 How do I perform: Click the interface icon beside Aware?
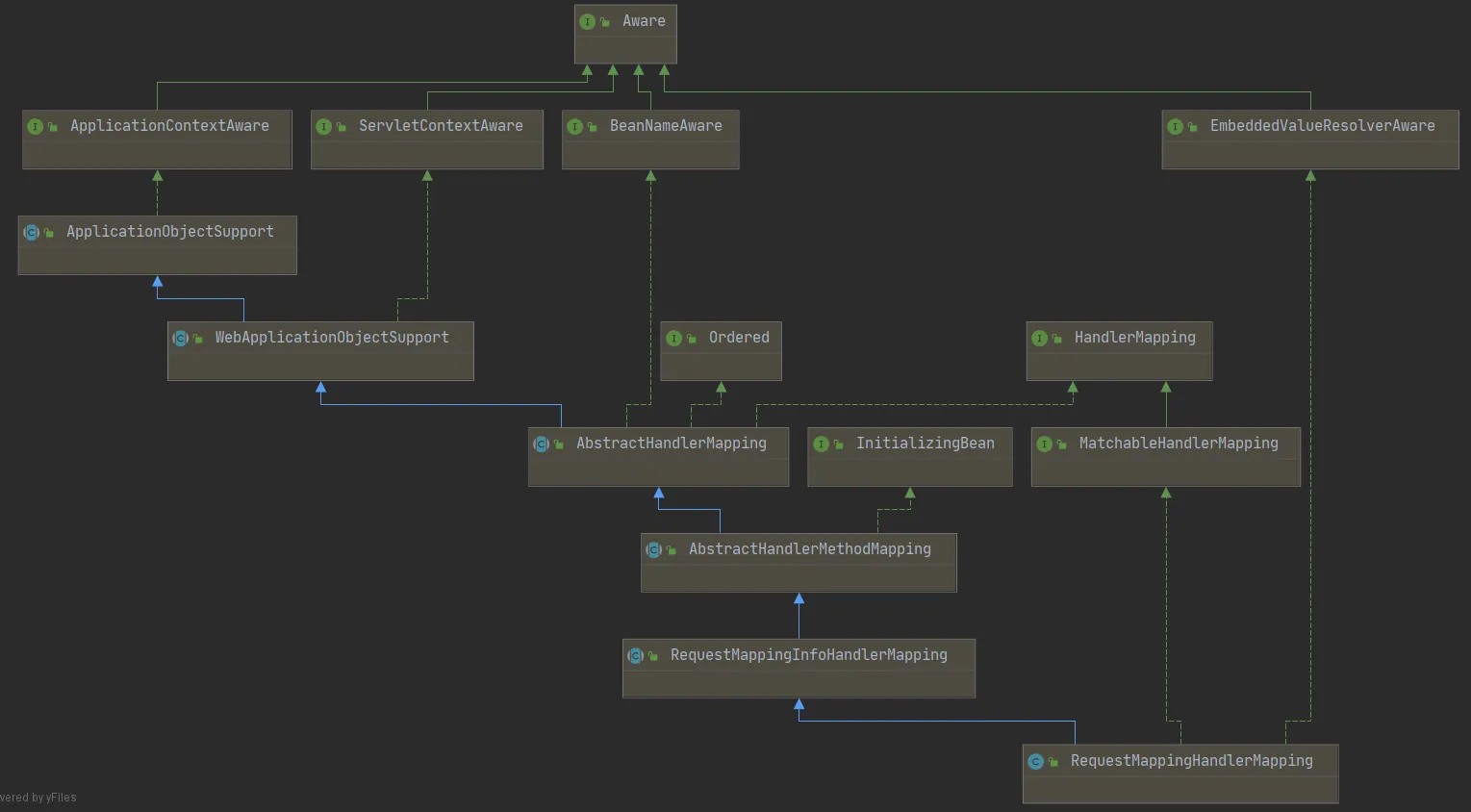coord(587,21)
